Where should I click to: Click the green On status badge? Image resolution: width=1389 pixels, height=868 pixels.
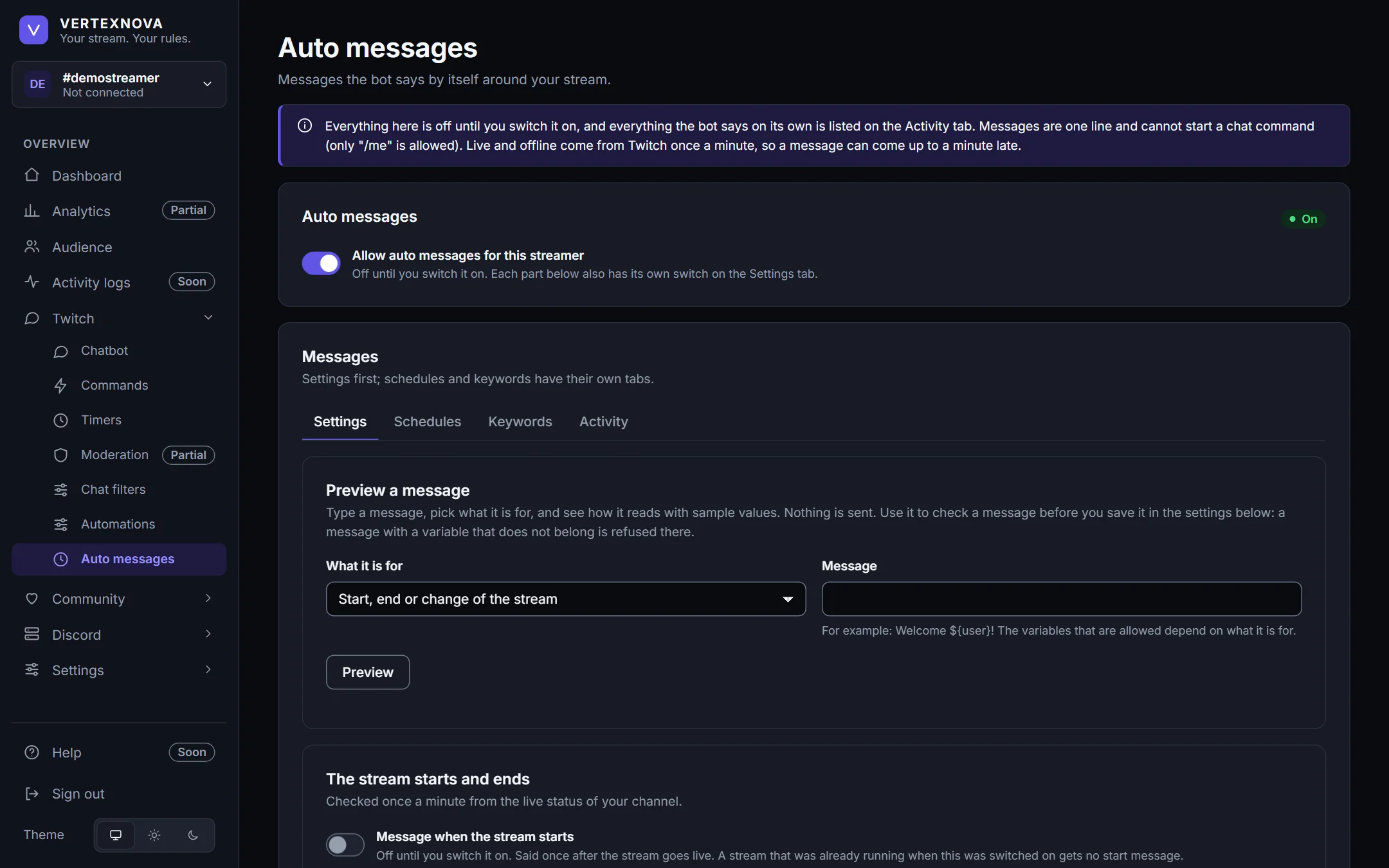[x=1303, y=219]
